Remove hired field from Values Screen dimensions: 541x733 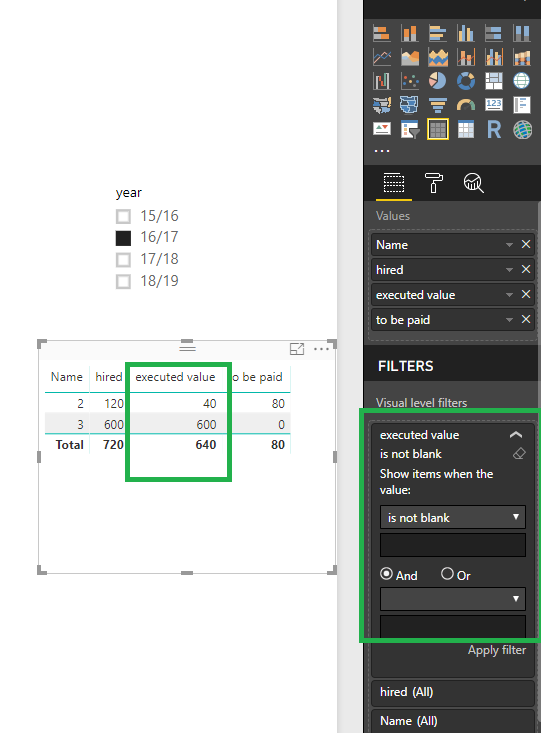click(x=526, y=269)
